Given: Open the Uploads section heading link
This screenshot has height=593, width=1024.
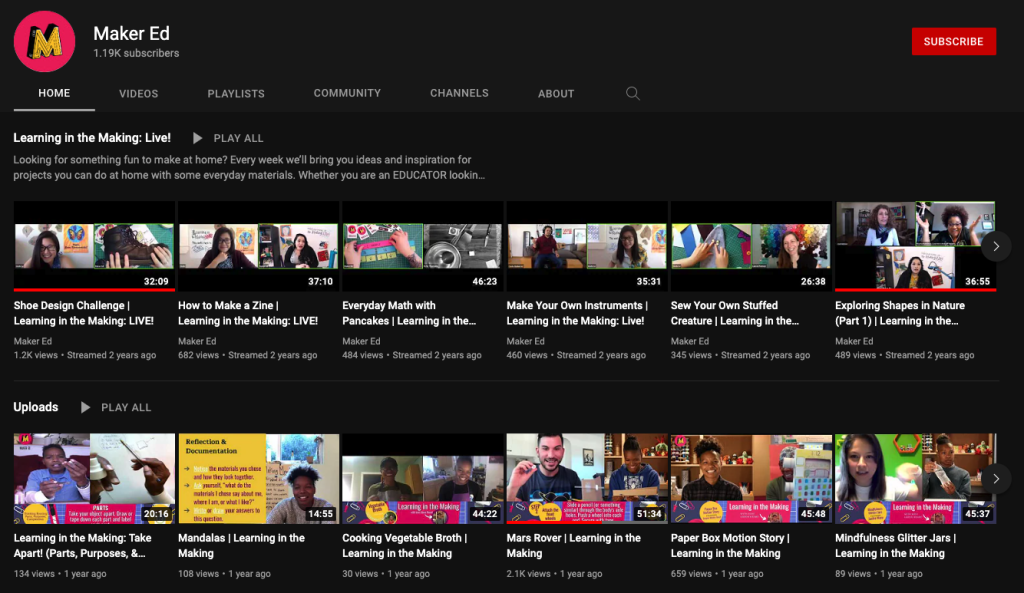Looking at the screenshot, I should [36, 407].
